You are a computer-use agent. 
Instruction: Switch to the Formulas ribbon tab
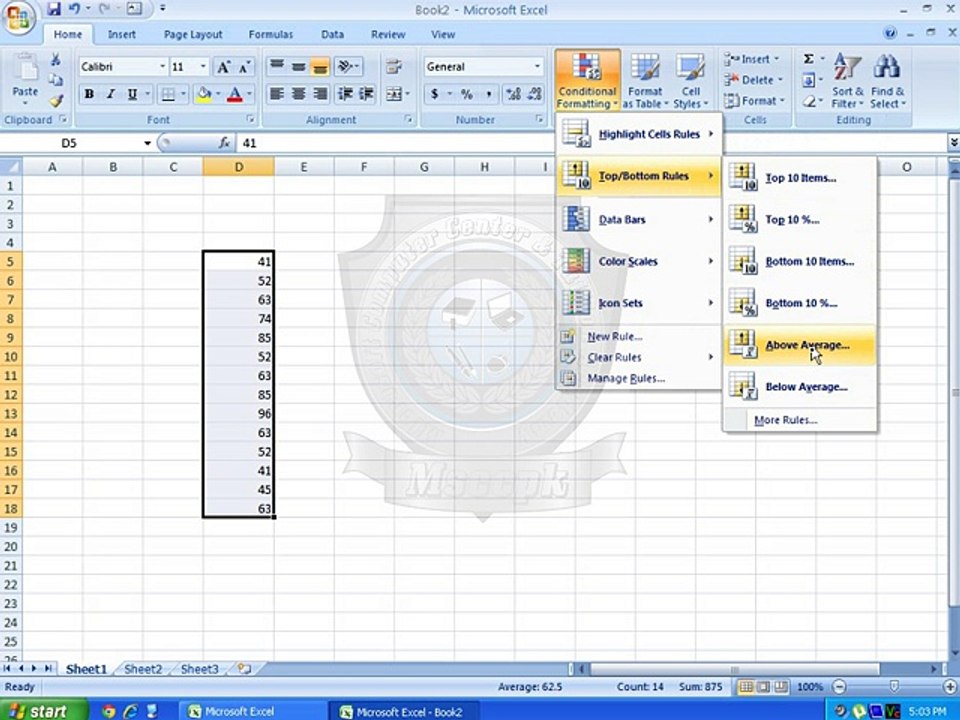pyautogui.click(x=271, y=34)
